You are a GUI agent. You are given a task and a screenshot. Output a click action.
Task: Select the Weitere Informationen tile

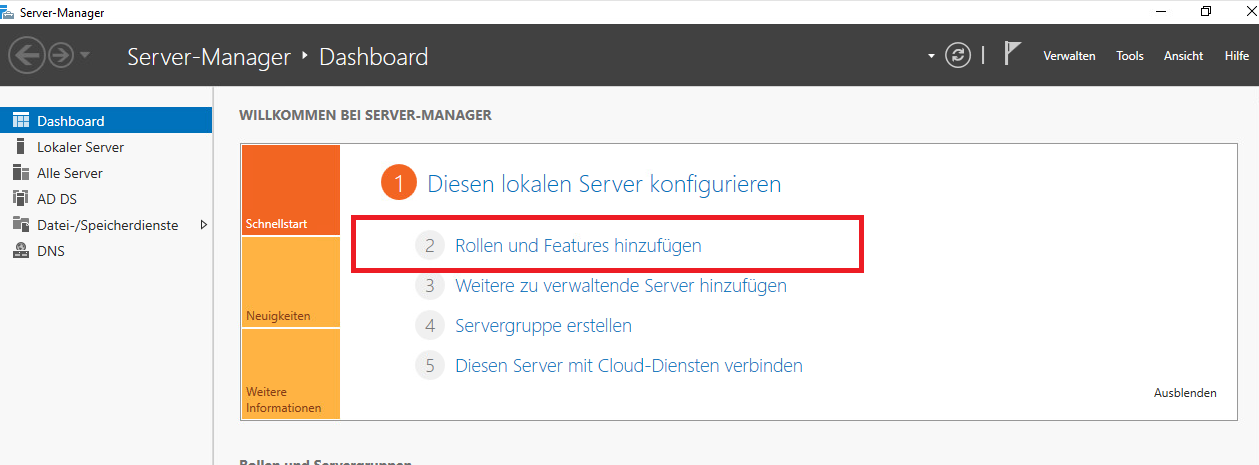pyautogui.click(x=290, y=375)
